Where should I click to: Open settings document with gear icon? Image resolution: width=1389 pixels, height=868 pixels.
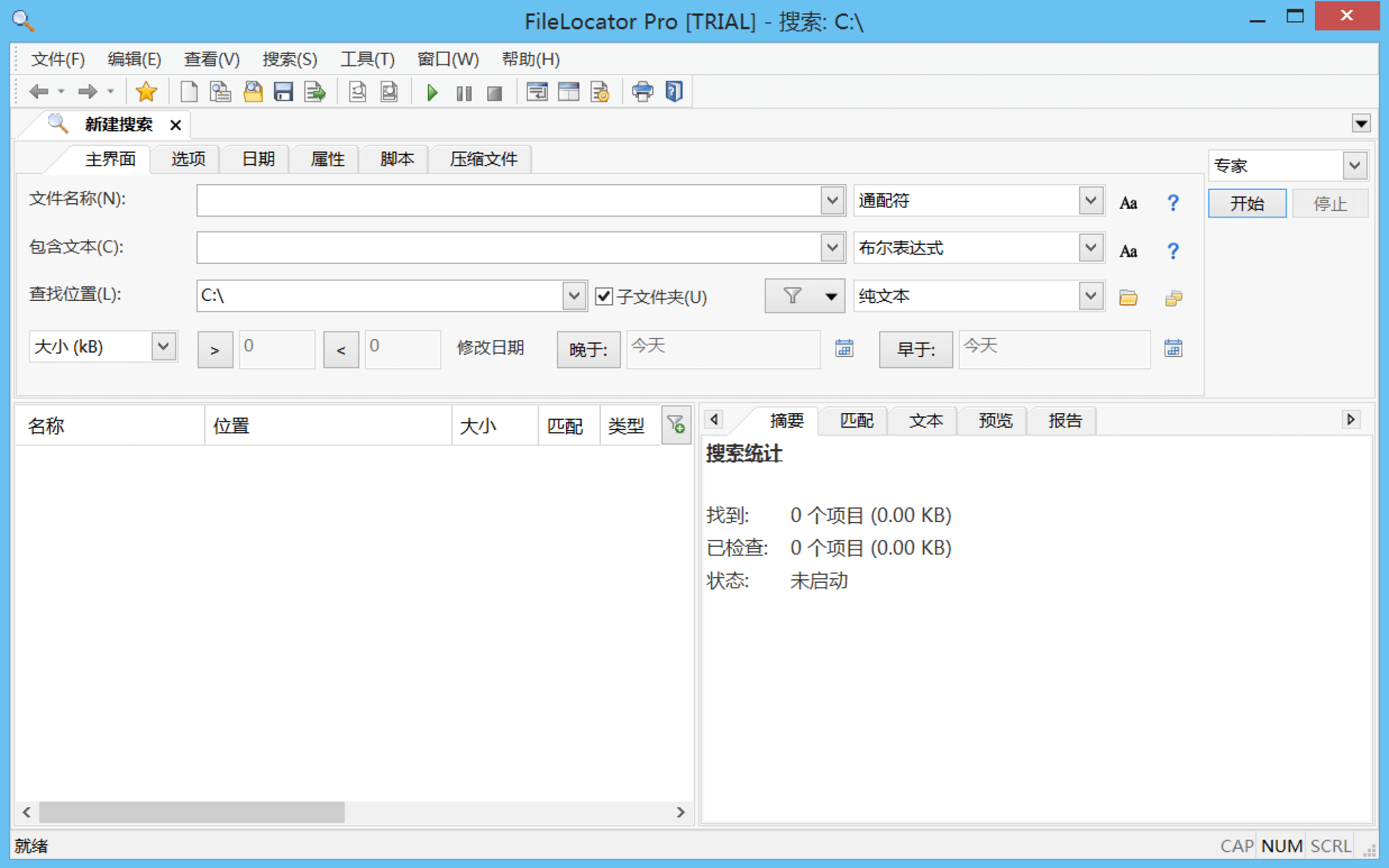pos(600,91)
